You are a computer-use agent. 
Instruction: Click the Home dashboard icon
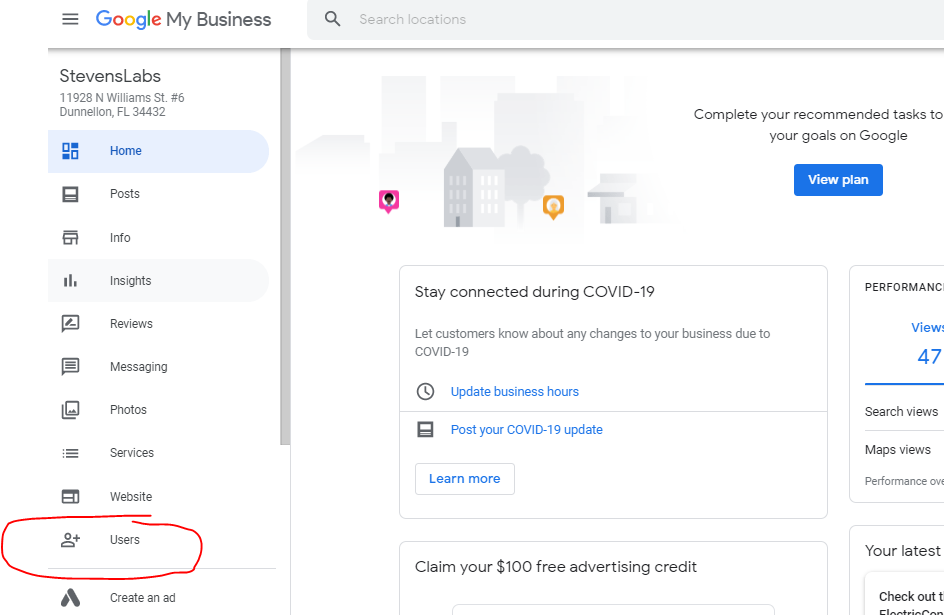(x=70, y=151)
